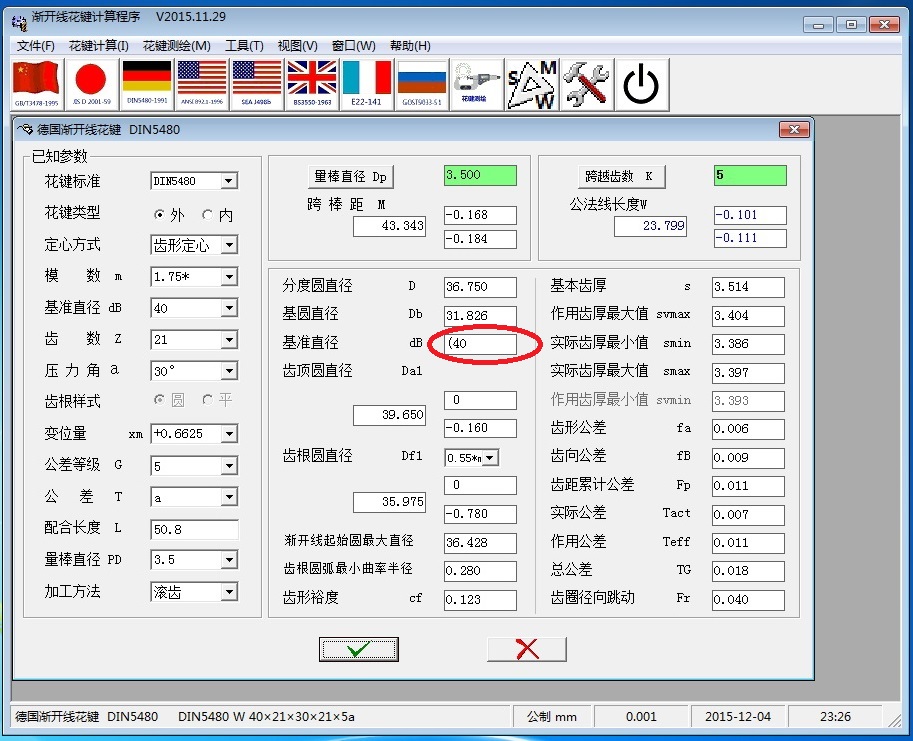Expand the 量棒直径 PD dropdown
Image resolution: width=913 pixels, height=741 pixels.
[x=229, y=560]
